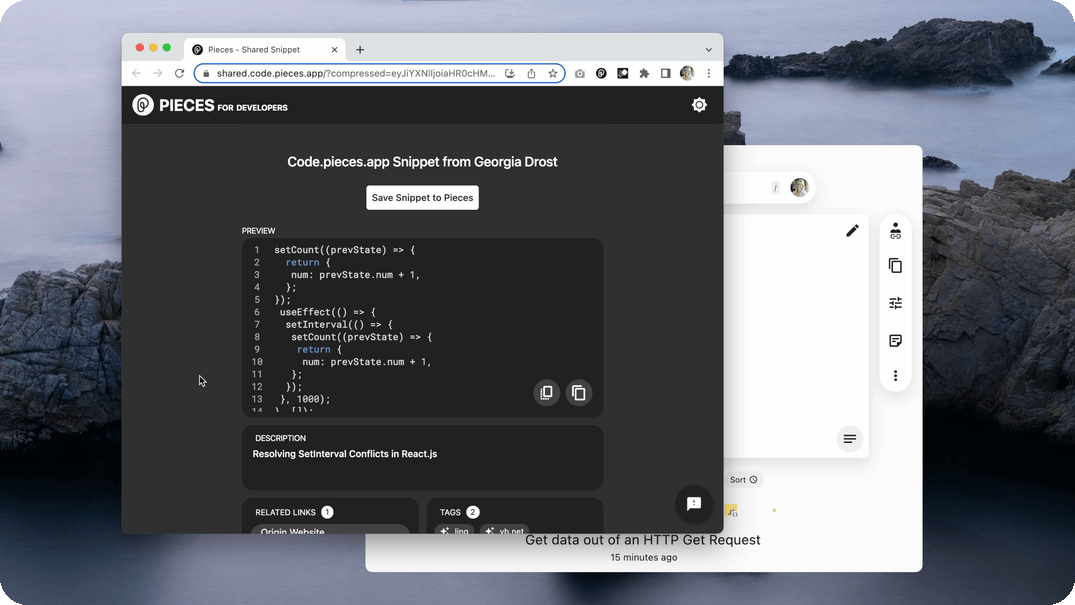The height and width of the screenshot is (605, 1075).
Task: Click the user avatar in Pieces app search bar
Action: click(799, 187)
